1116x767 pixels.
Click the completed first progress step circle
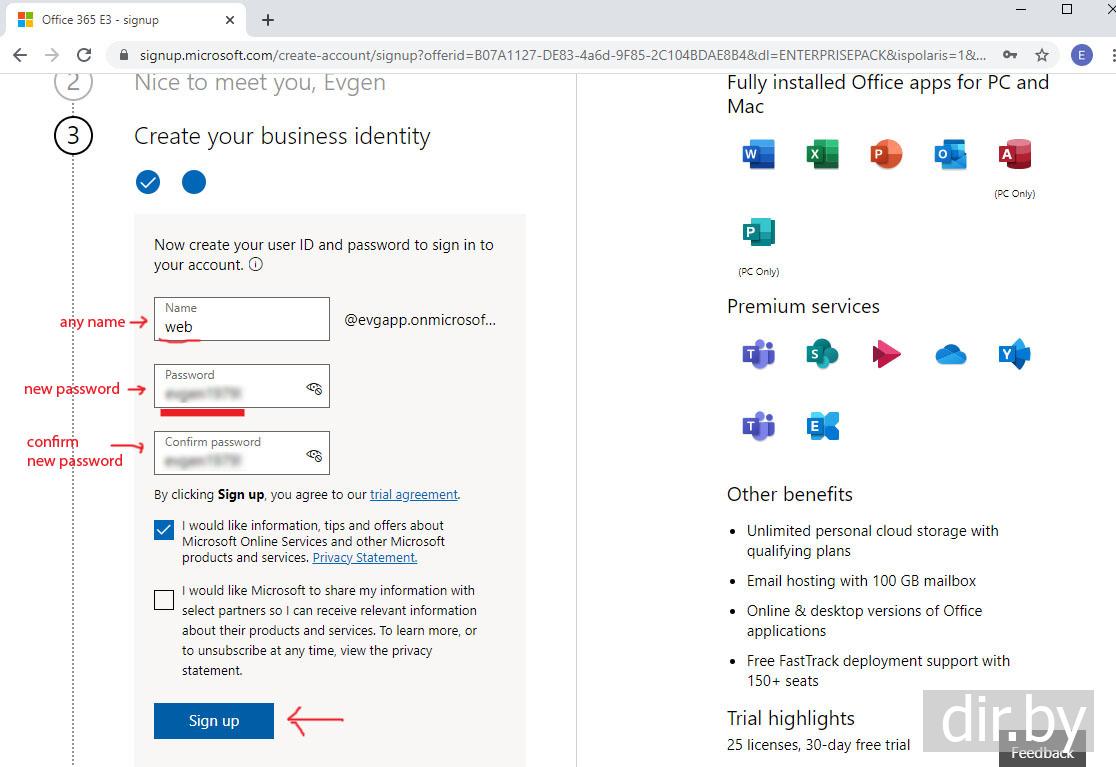tap(148, 182)
